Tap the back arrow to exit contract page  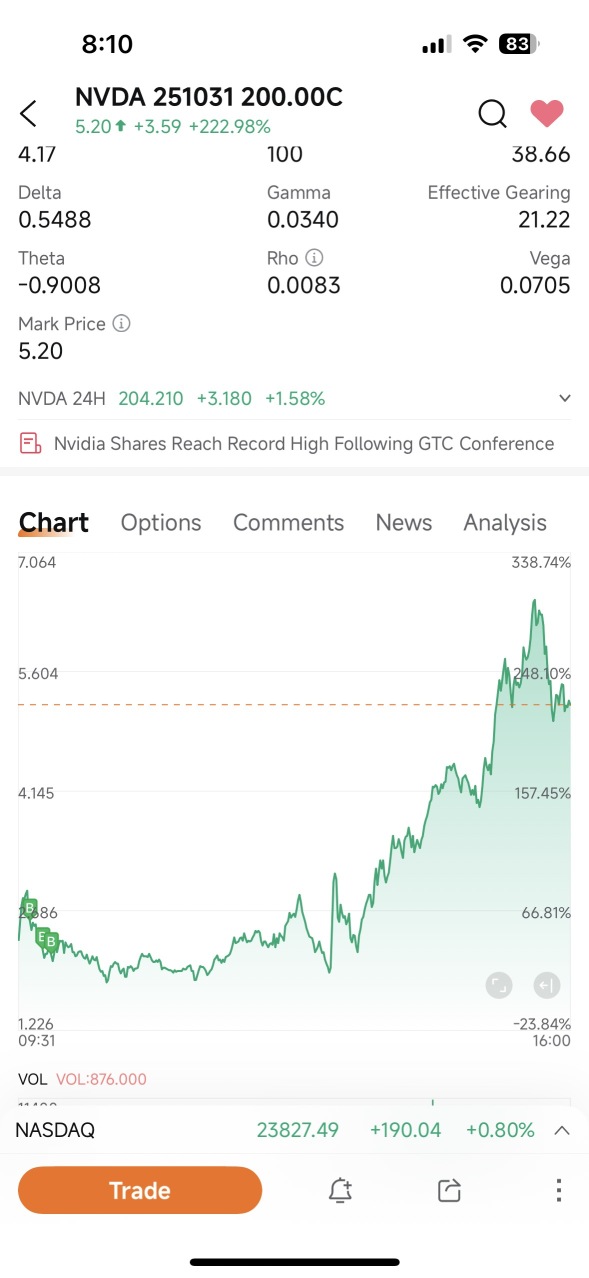coord(29,113)
